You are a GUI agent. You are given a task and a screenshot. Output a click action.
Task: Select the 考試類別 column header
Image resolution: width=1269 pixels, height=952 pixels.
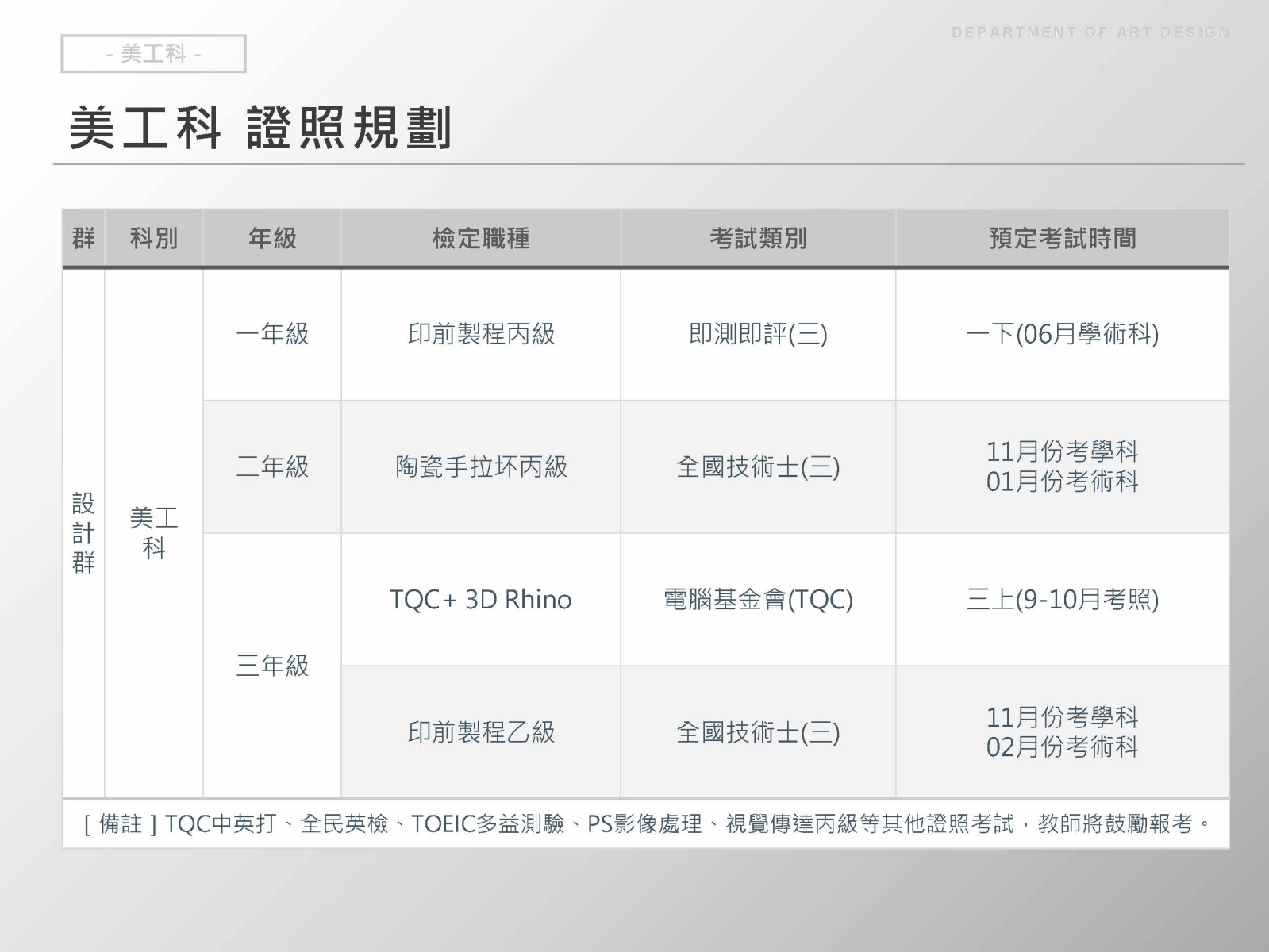pos(758,238)
